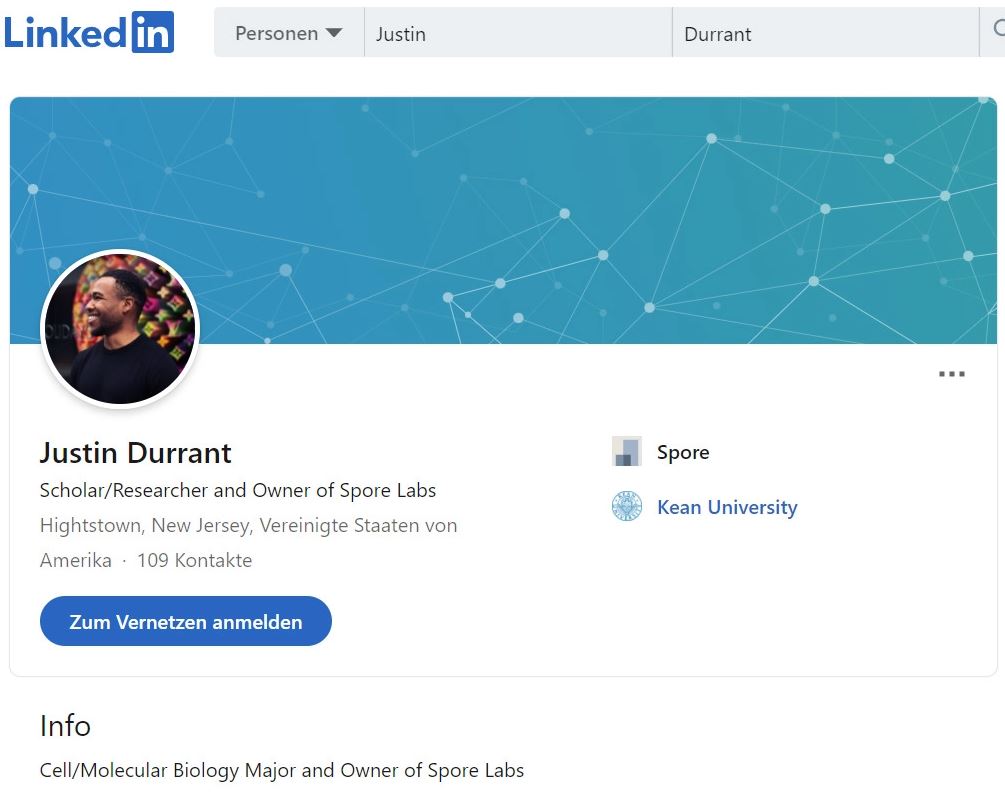Click the search magnifier icon

[997, 29]
